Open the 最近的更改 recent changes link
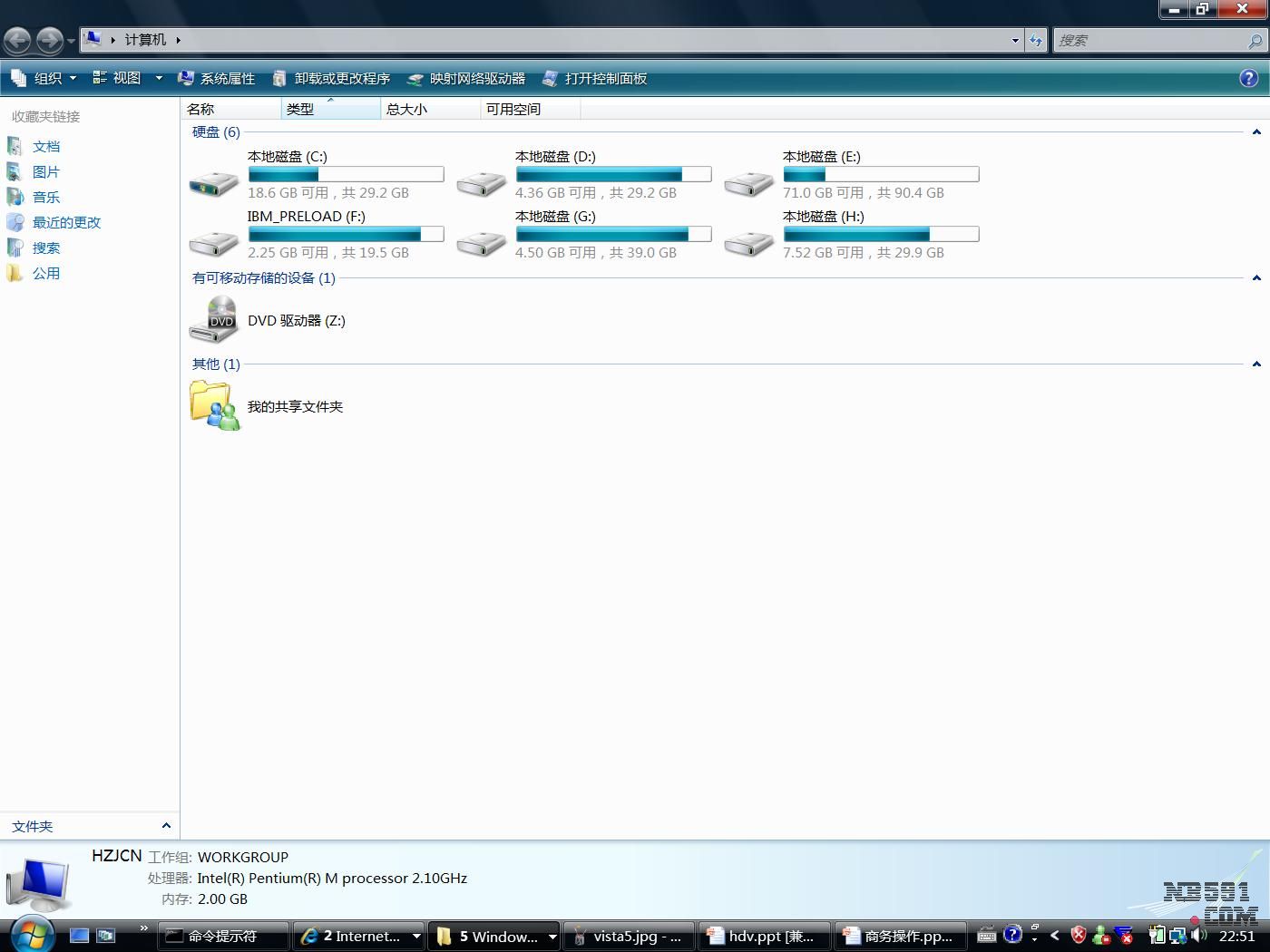This screenshot has width=1270, height=952. click(66, 222)
